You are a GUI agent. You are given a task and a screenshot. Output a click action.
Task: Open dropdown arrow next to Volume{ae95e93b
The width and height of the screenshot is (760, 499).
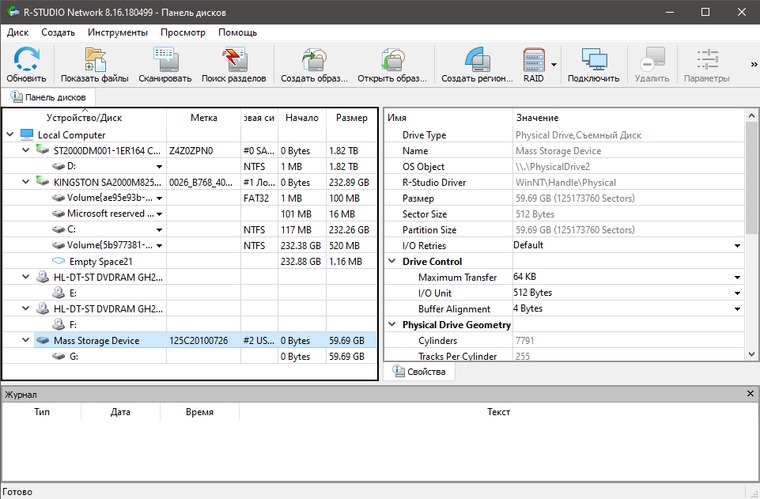[159, 198]
